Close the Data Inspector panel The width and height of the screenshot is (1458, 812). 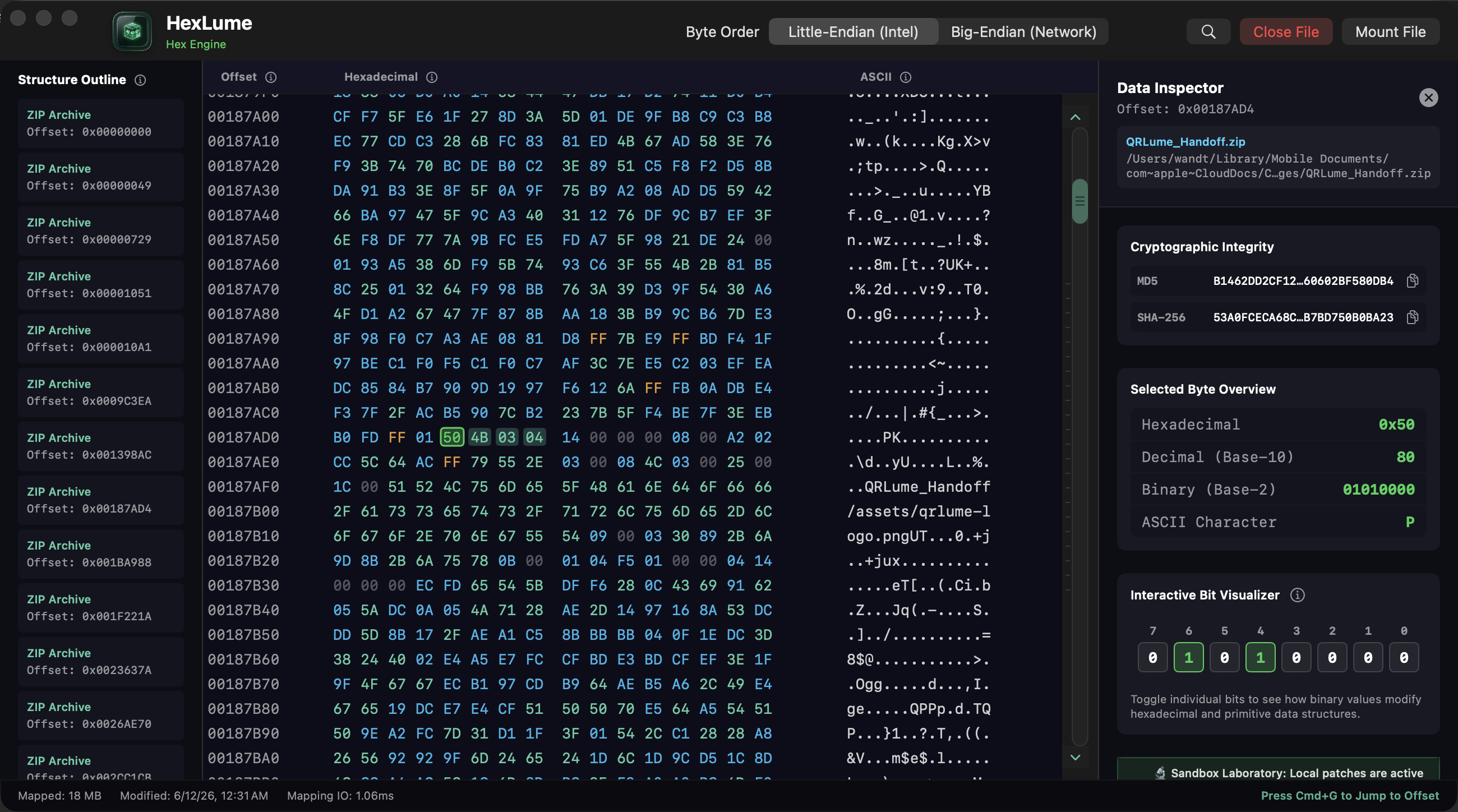click(x=1429, y=98)
